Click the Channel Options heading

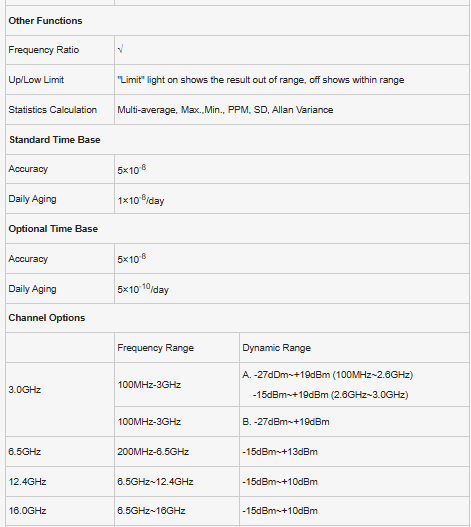pyautogui.click(x=47, y=318)
